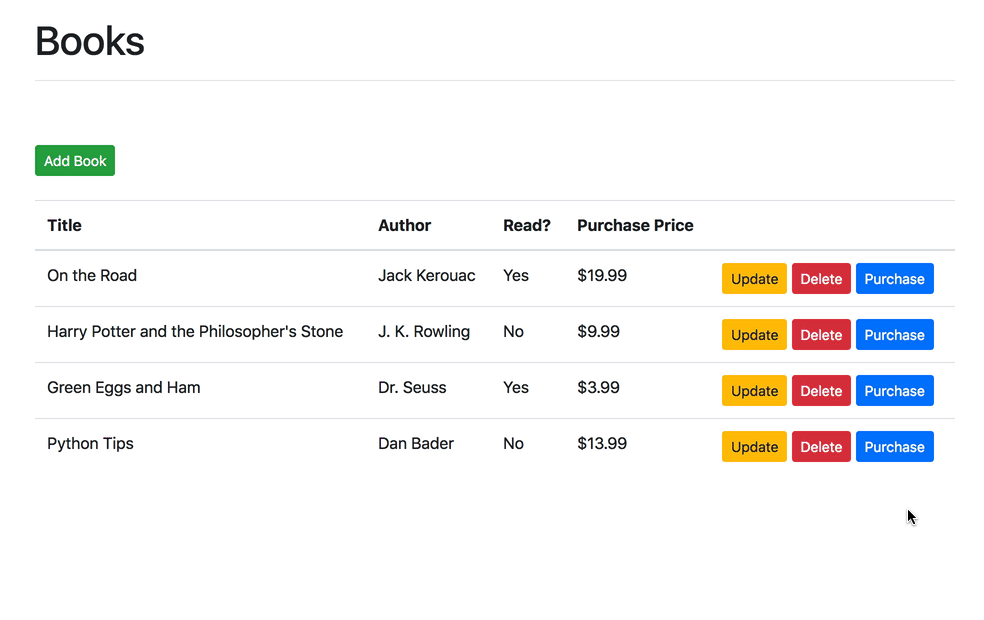
Task: Click the Add Book button
Action: coord(74,160)
